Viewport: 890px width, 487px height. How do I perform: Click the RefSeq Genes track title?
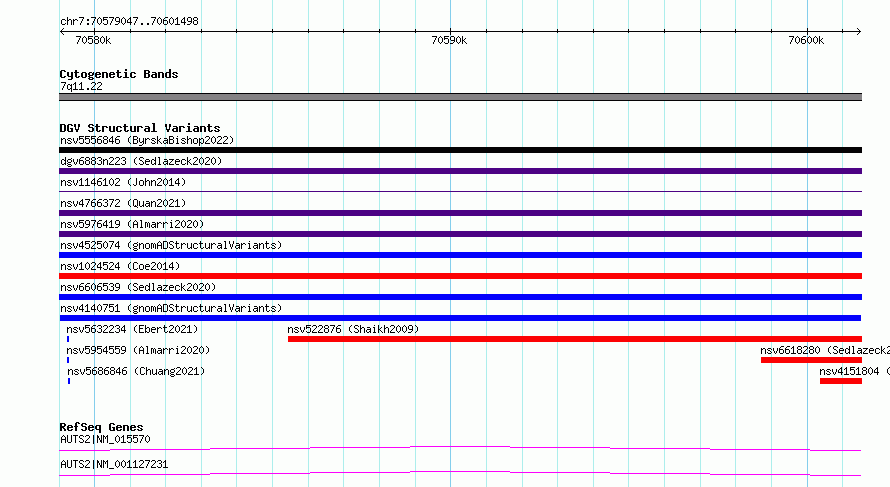click(101, 427)
